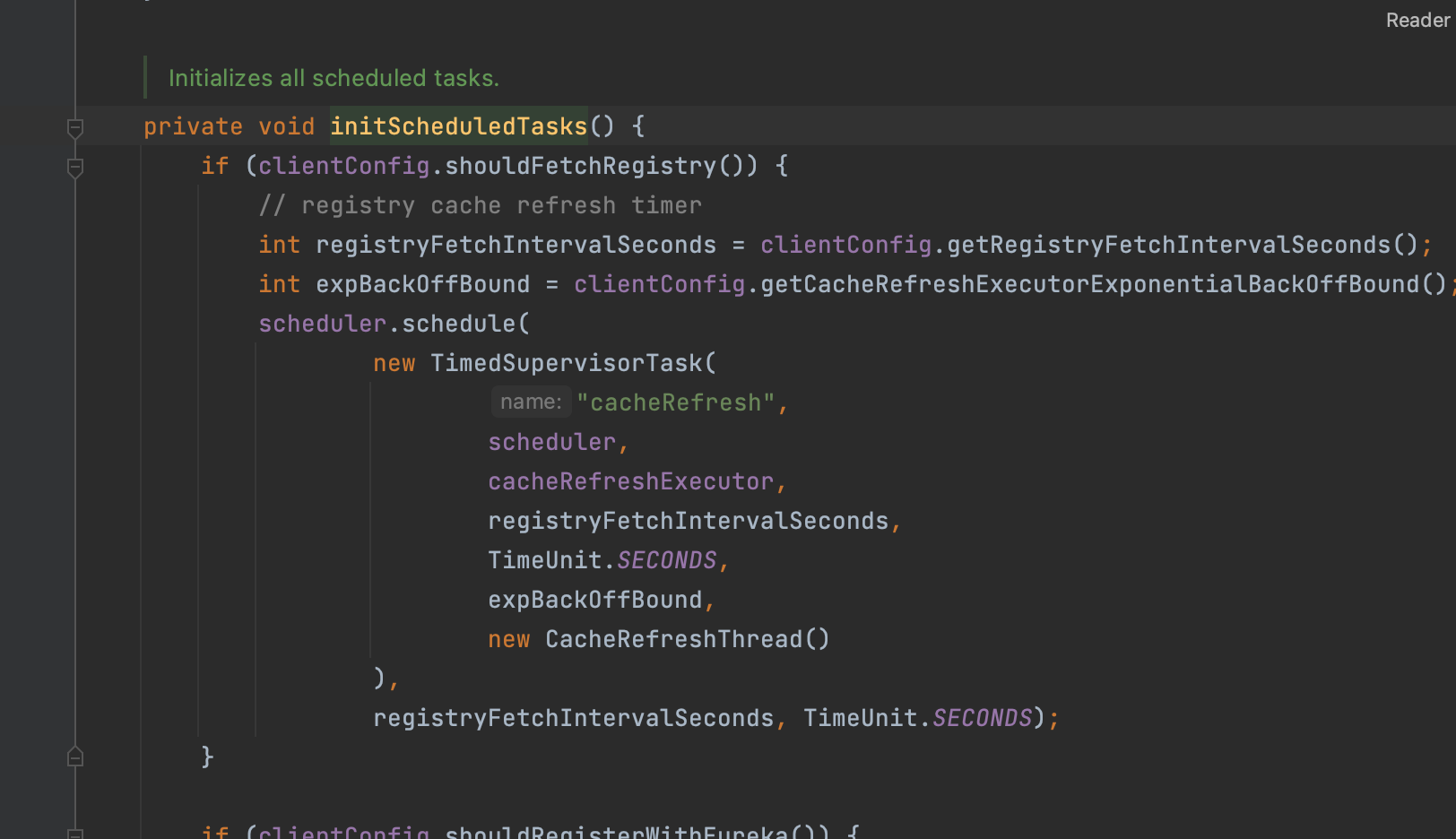Image resolution: width=1456 pixels, height=839 pixels.
Task: Click the cacheRefreshExecutor argument
Action: point(630,481)
